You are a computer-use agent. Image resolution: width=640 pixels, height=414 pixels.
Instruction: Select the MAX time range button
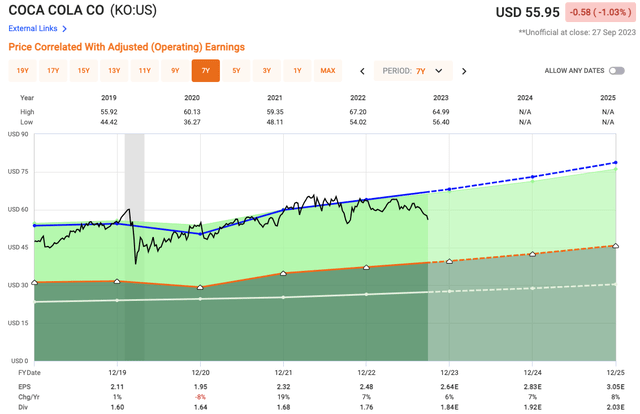click(x=327, y=71)
